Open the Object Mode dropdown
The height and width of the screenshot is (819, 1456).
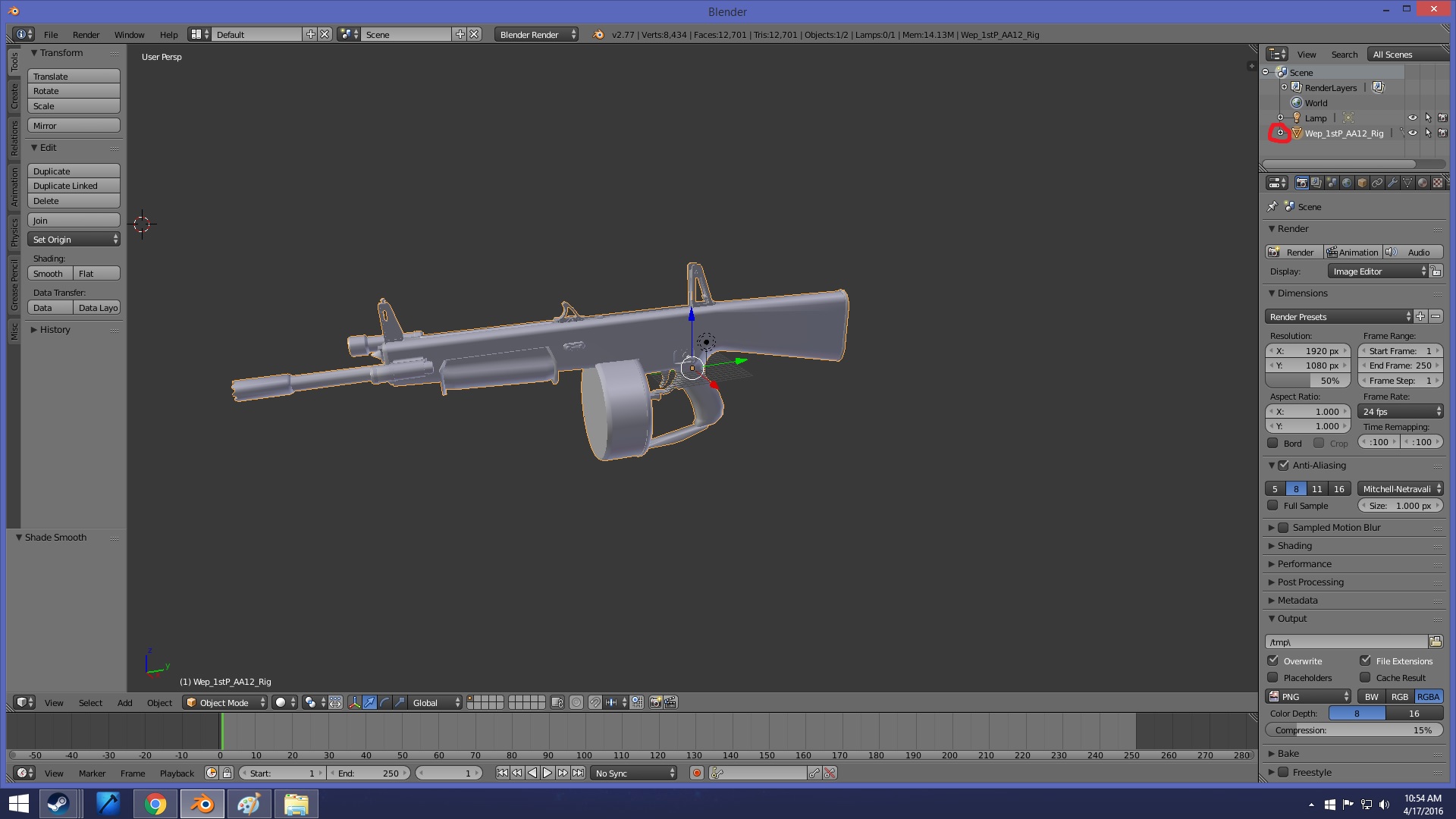[225, 703]
